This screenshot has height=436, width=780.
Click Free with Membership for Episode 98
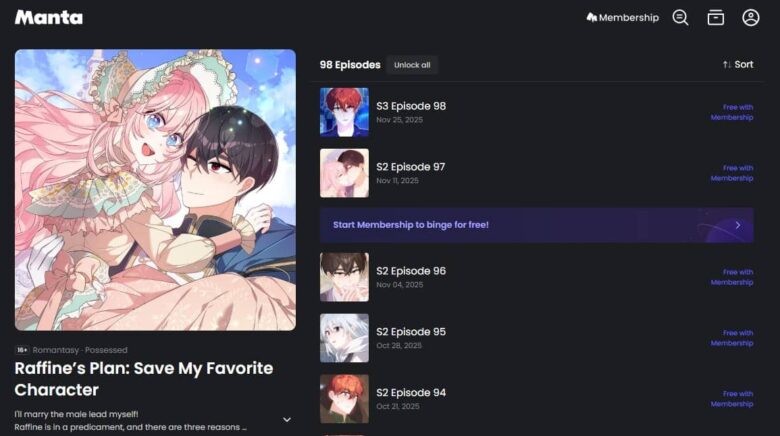pyautogui.click(x=732, y=112)
